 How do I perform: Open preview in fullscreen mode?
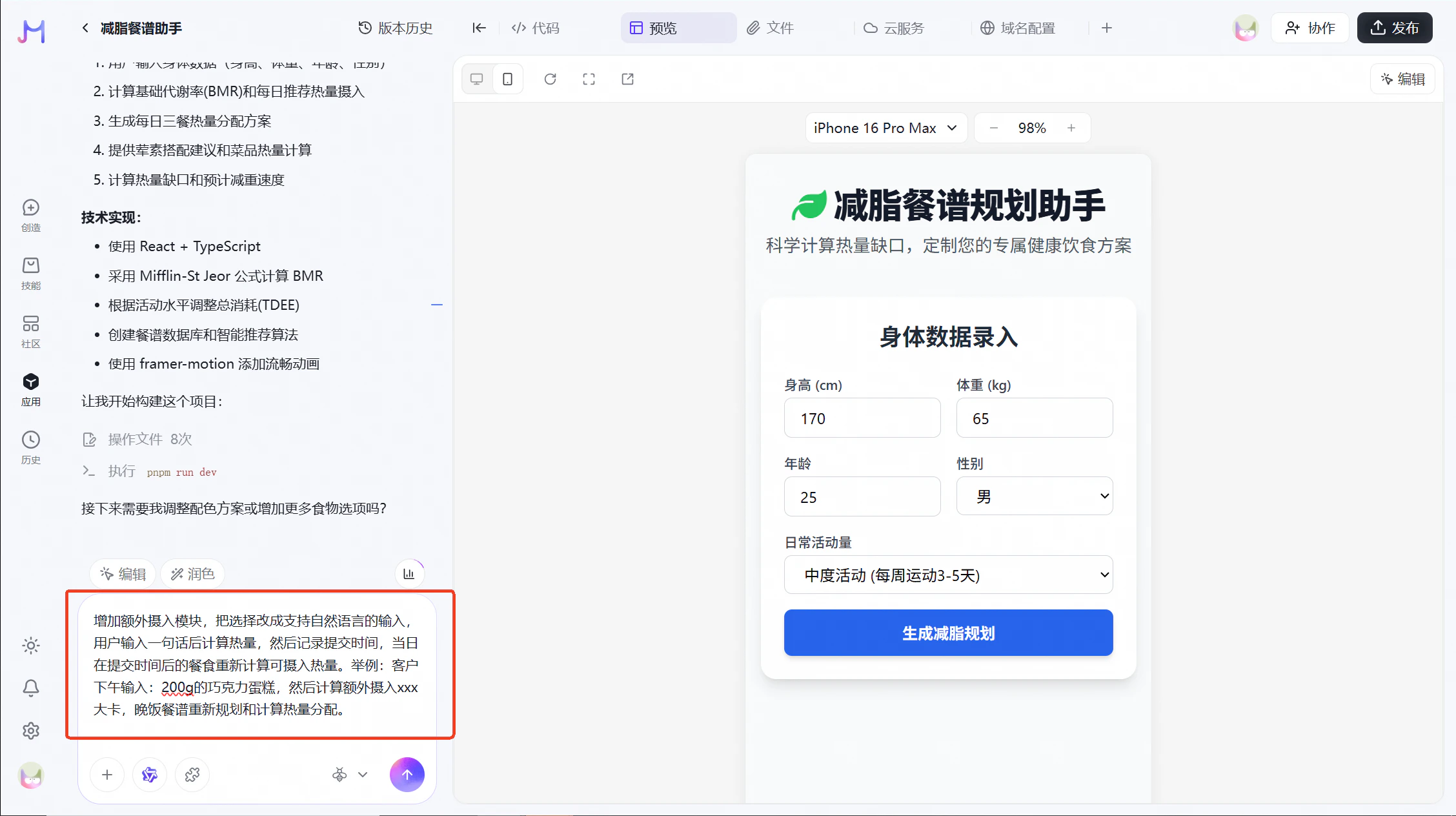click(x=589, y=79)
